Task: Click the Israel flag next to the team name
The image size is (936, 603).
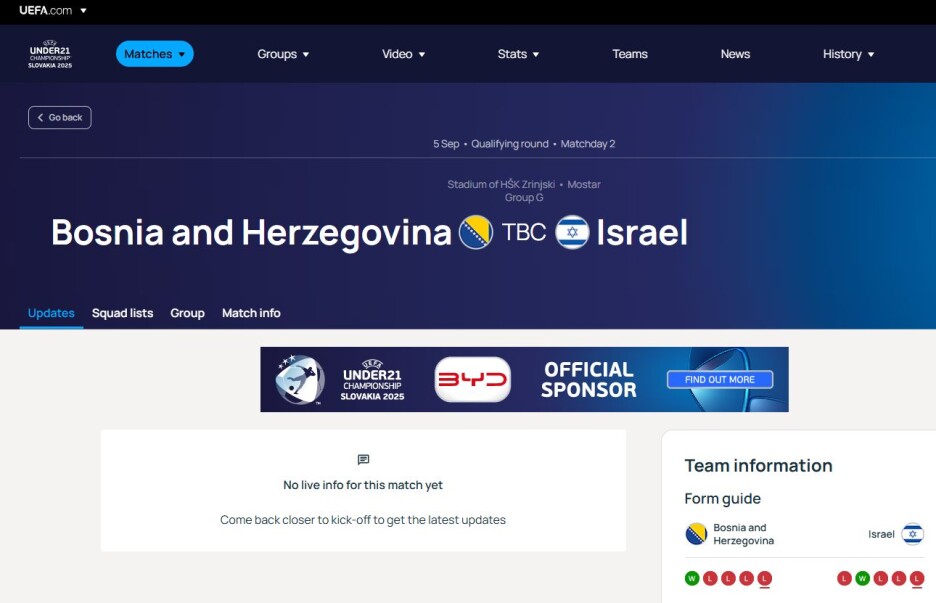Action: (571, 232)
